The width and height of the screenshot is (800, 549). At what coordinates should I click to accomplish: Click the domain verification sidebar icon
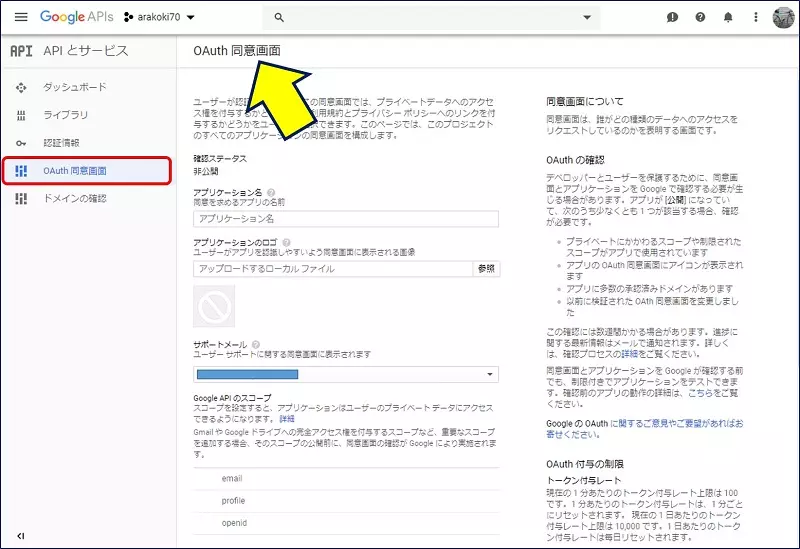[21, 198]
